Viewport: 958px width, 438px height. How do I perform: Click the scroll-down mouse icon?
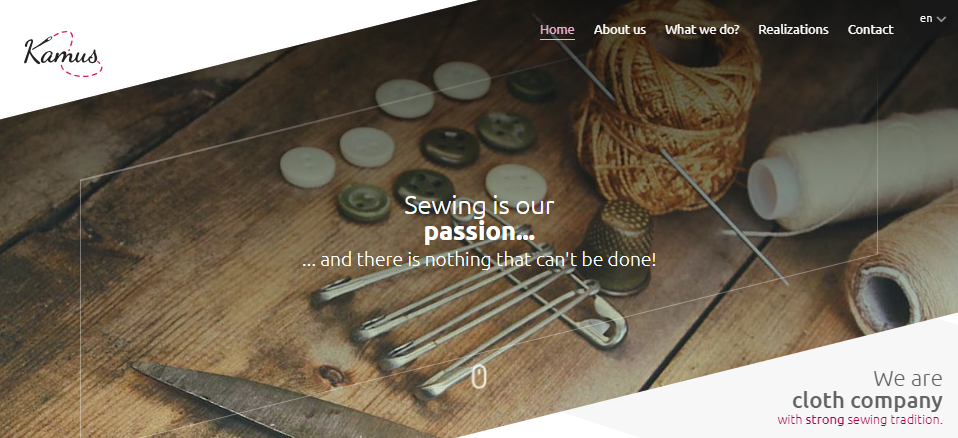pyautogui.click(x=479, y=376)
